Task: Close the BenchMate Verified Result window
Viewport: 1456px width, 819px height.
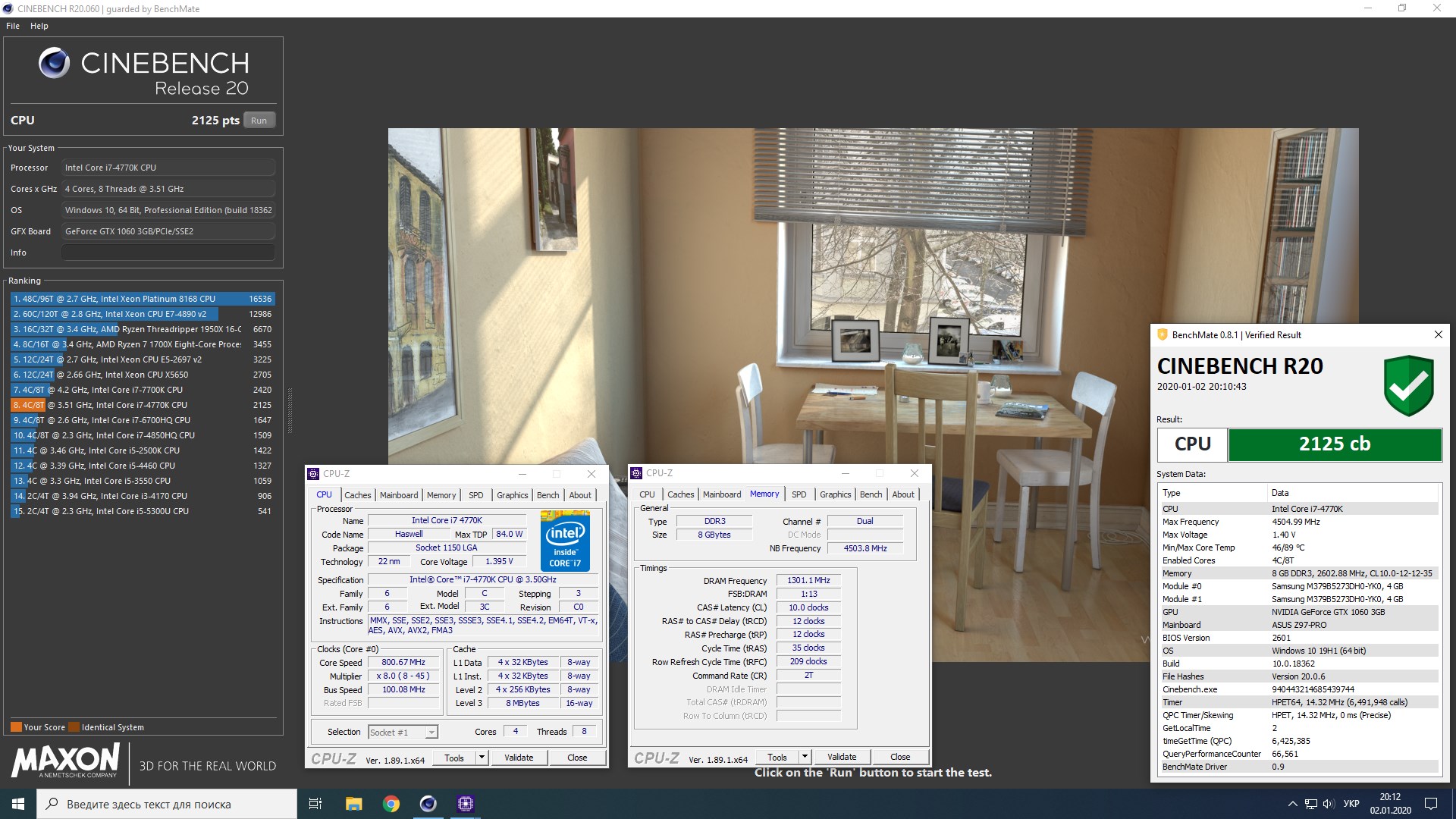Action: (x=1438, y=334)
